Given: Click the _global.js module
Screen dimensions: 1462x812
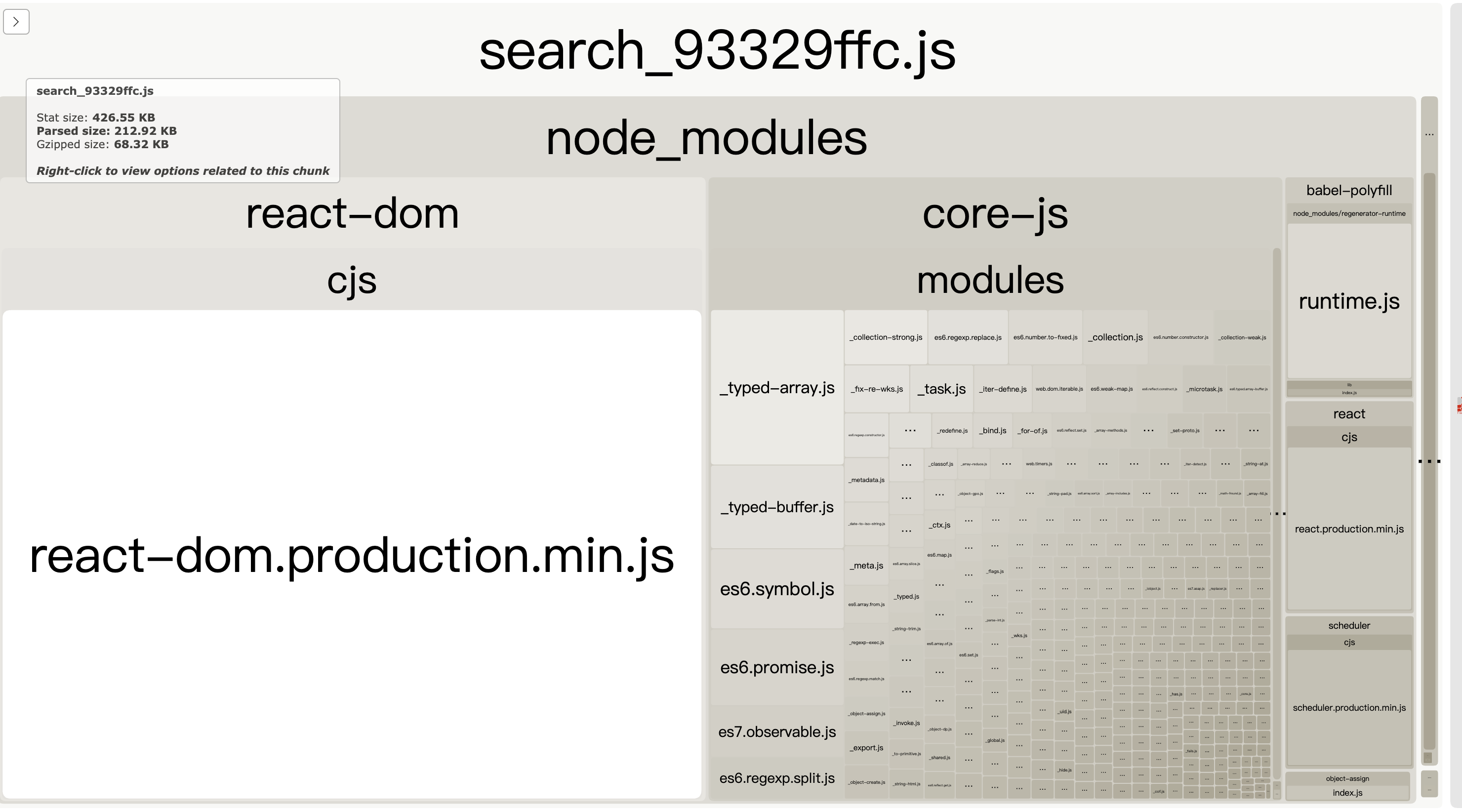Looking at the screenshot, I should click(x=995, y=740).
